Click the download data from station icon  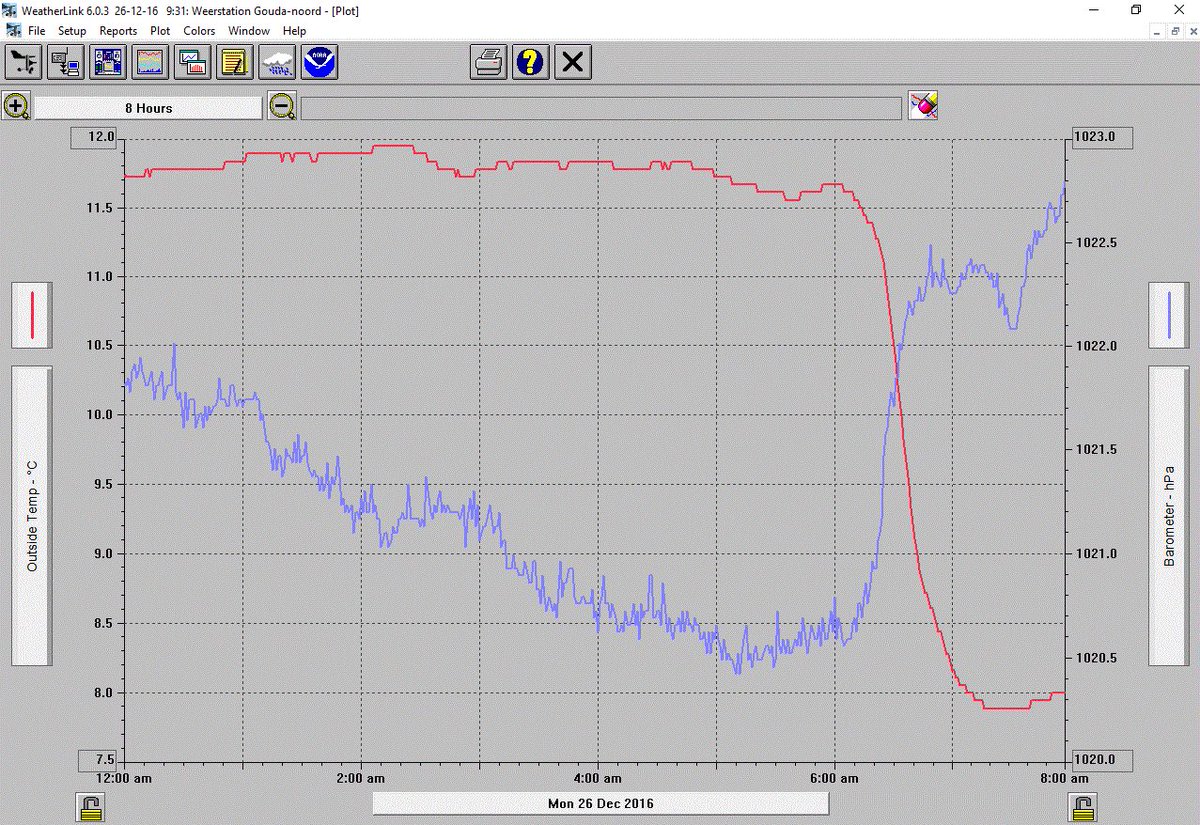65,62
